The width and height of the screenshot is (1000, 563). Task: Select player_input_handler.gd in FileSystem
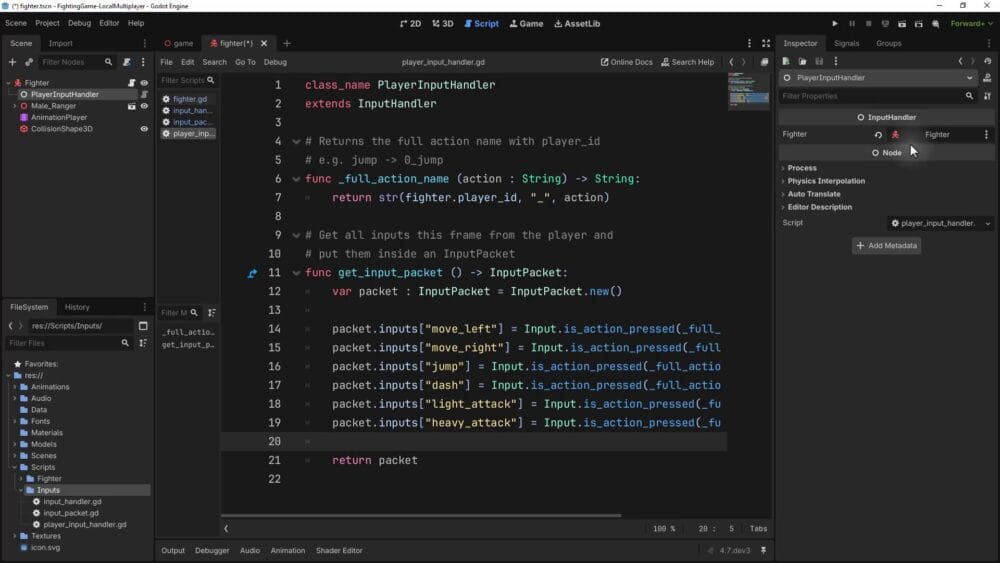click(85, 525)
